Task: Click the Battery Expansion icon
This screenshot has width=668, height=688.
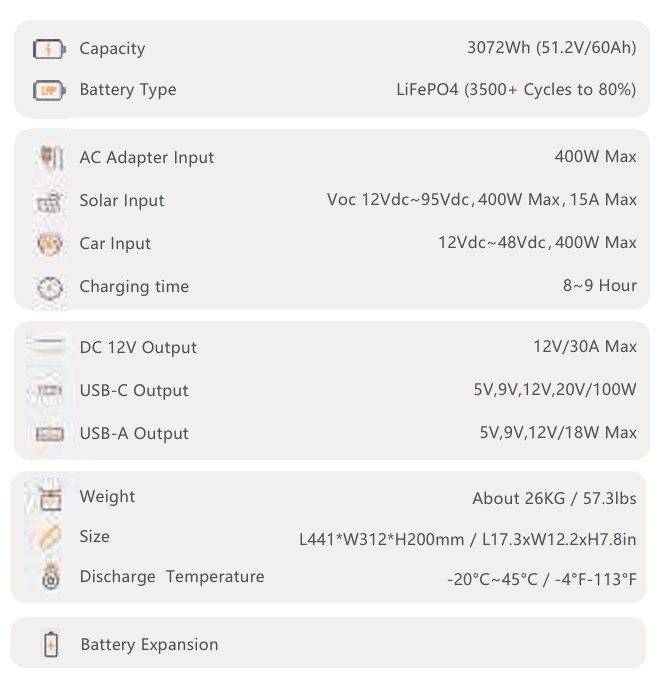Action: click(x=51, y=644)
